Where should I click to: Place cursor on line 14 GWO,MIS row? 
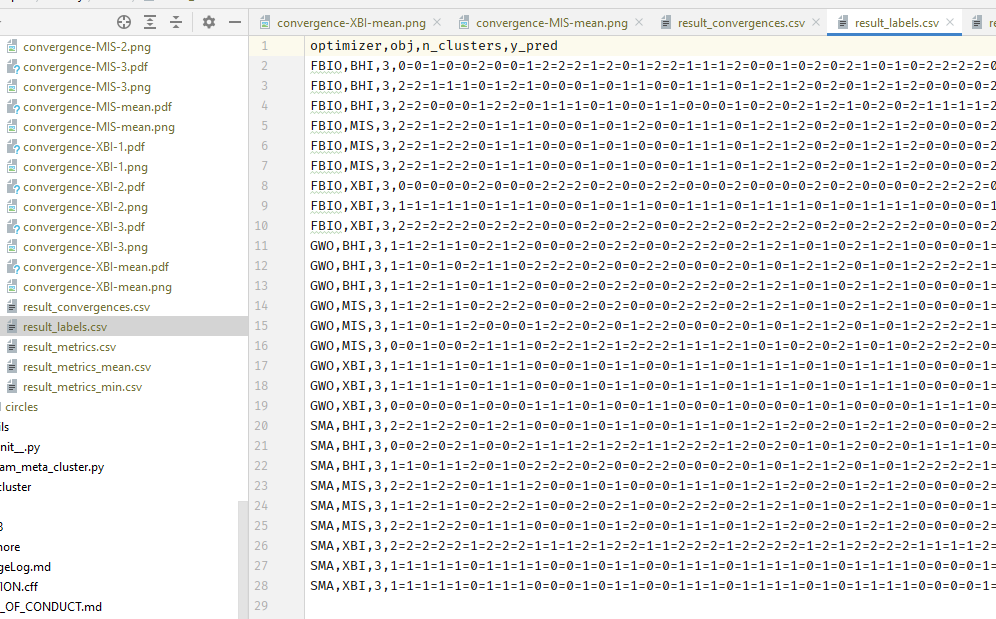pyautogui.click(x=653, y=306)
